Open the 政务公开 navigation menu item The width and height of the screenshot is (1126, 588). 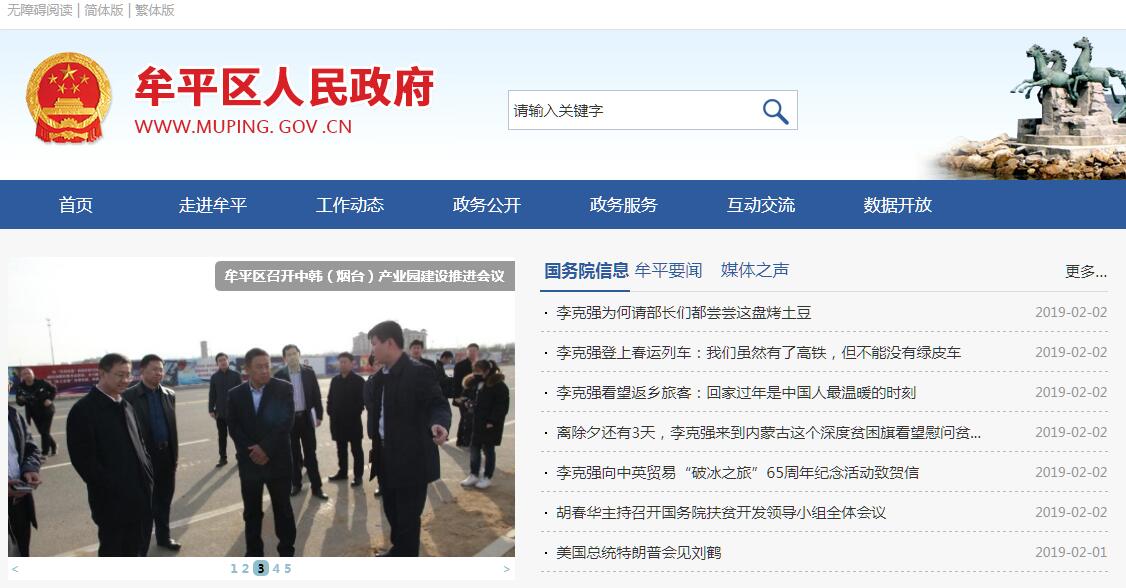486,205
